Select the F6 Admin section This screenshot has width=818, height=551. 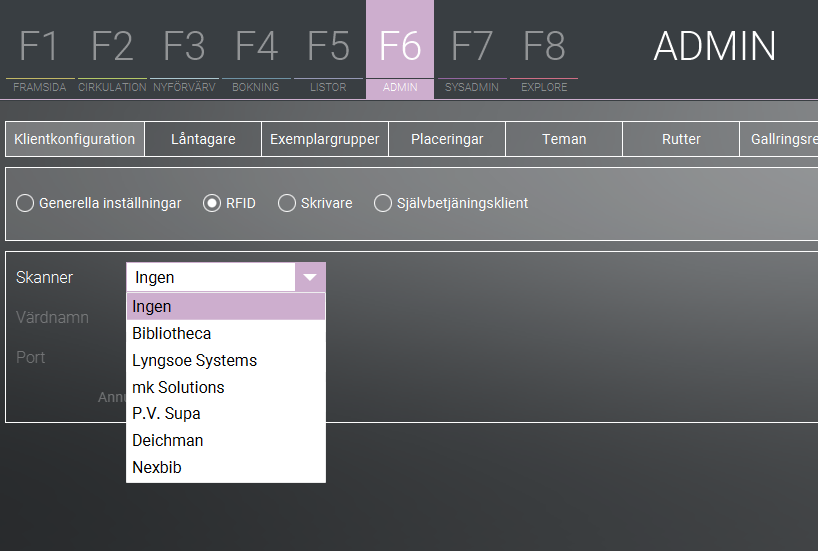point(400,50)
